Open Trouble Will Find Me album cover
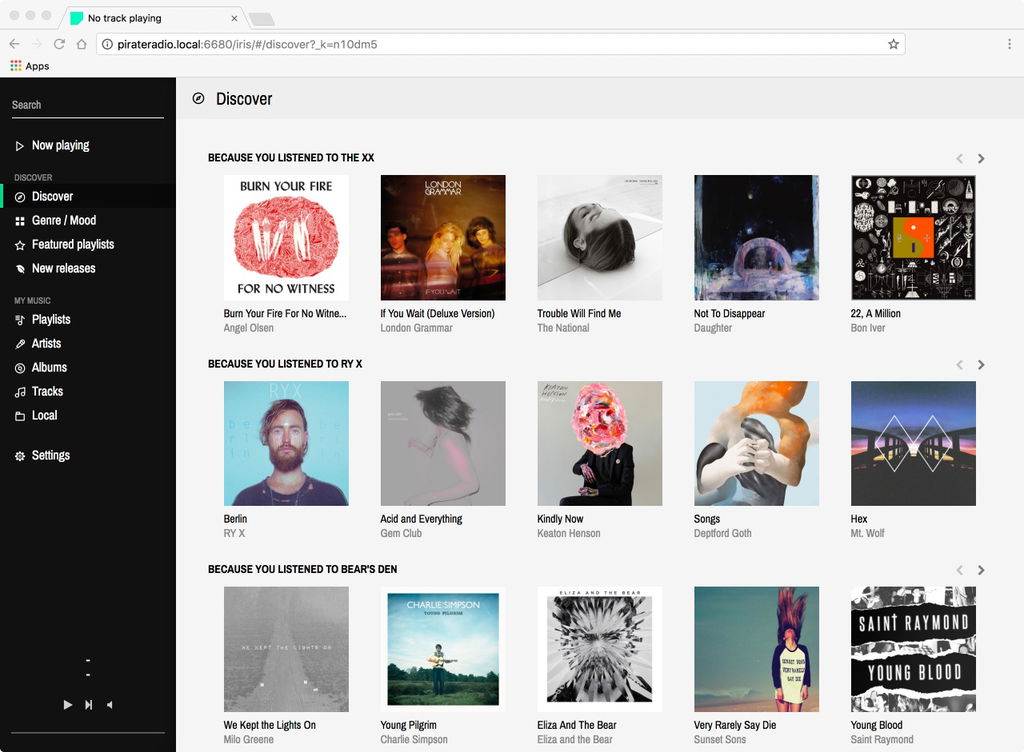This screenshot has width=1024, height=752. [600, 238]
